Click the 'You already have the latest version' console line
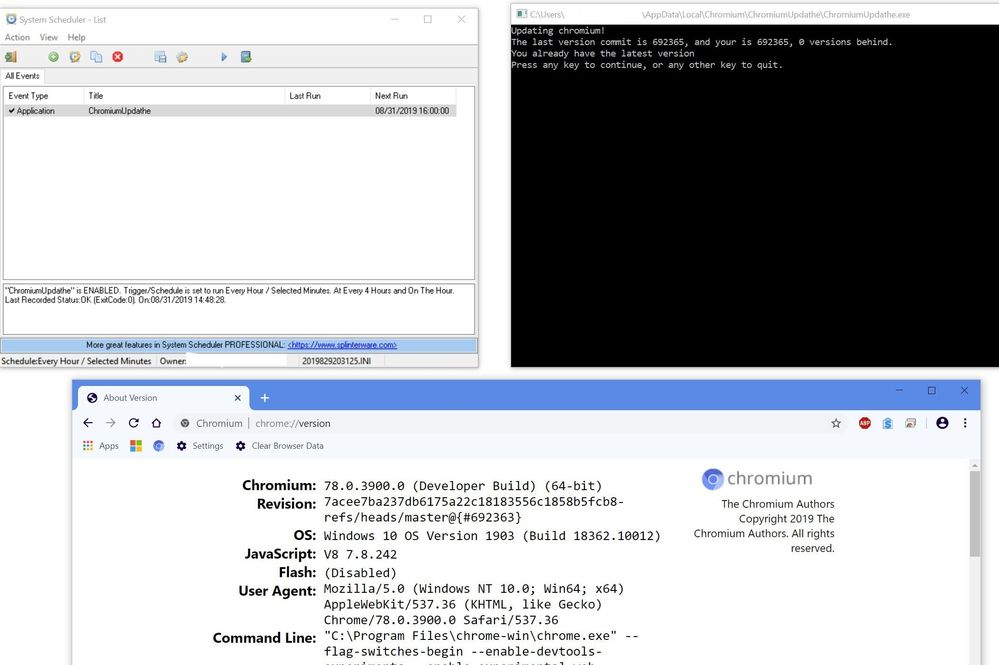999x665 pixels. point(603,54)
